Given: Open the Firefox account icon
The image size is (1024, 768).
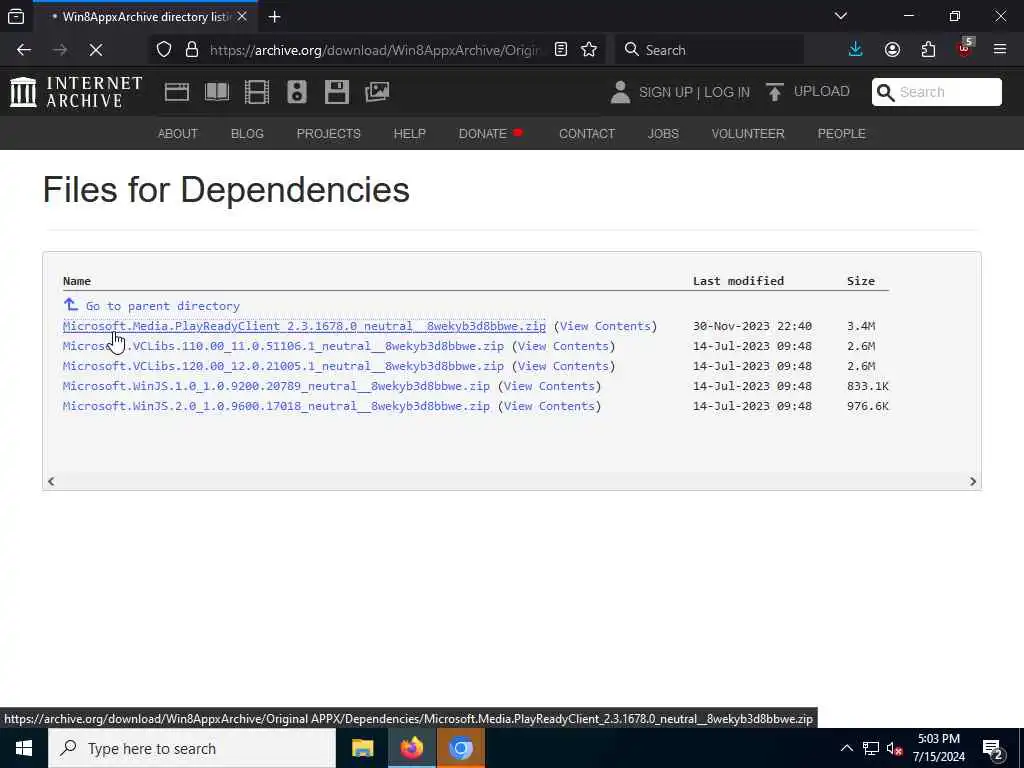Looking at the screenshot, I should coord(892,50).
